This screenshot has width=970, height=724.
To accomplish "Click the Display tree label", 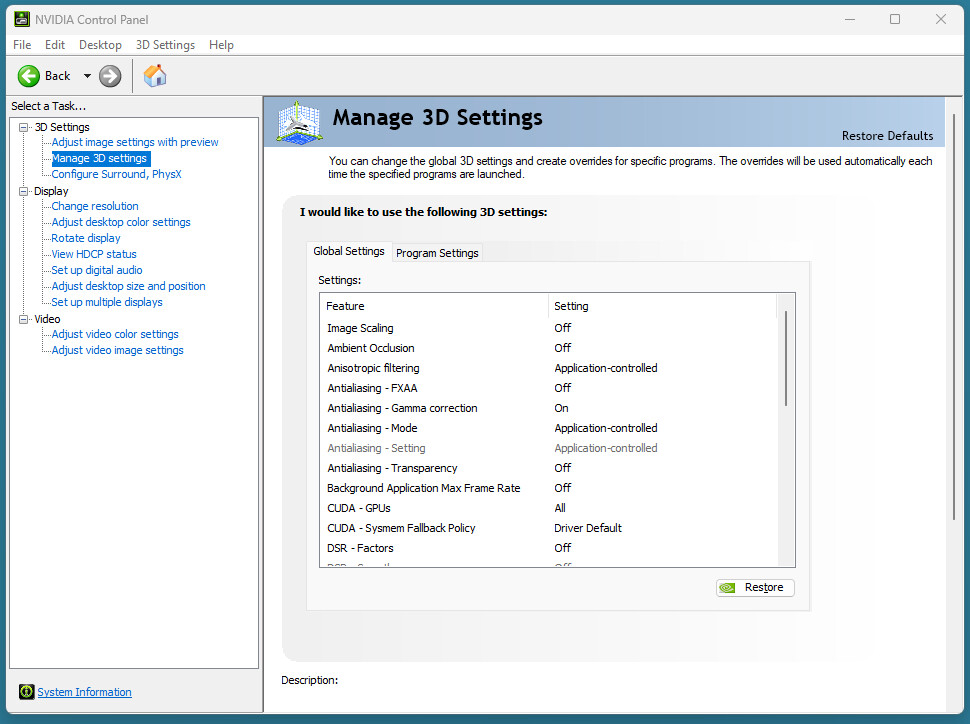I will pyautogui.click(x=51, y=191).
